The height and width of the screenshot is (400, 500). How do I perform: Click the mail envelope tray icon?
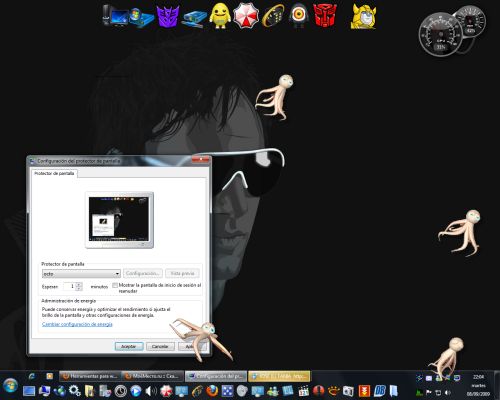pyautogui.click(x=429, y=378)
